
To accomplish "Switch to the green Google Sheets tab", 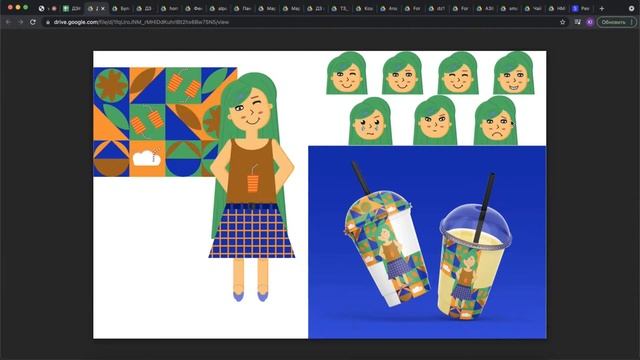I will pos(71,8).
